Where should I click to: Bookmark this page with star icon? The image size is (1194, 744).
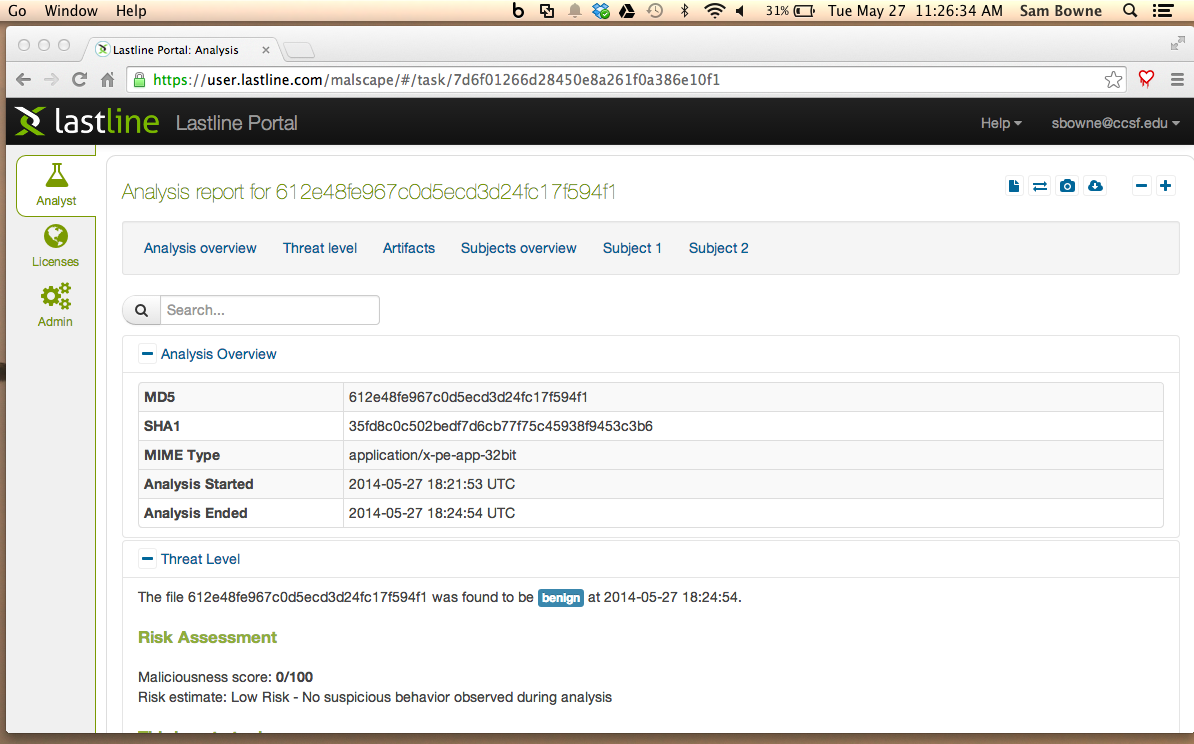(x=1113, y=79)
